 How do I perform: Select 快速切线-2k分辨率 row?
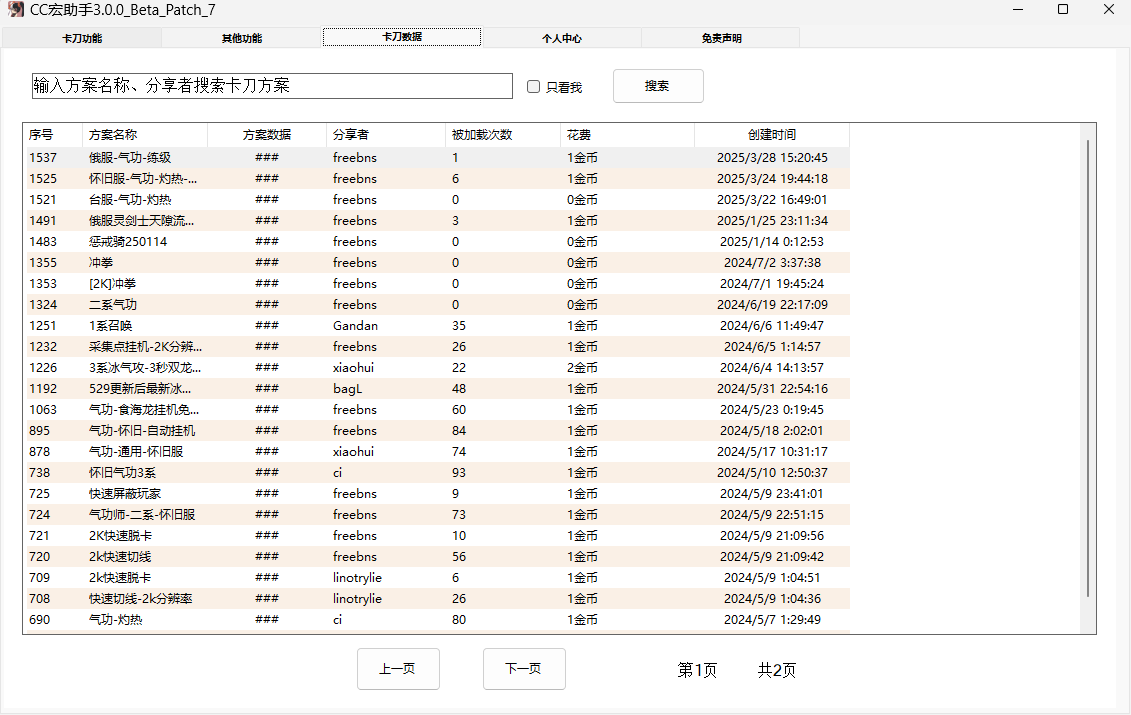[438, 598]
